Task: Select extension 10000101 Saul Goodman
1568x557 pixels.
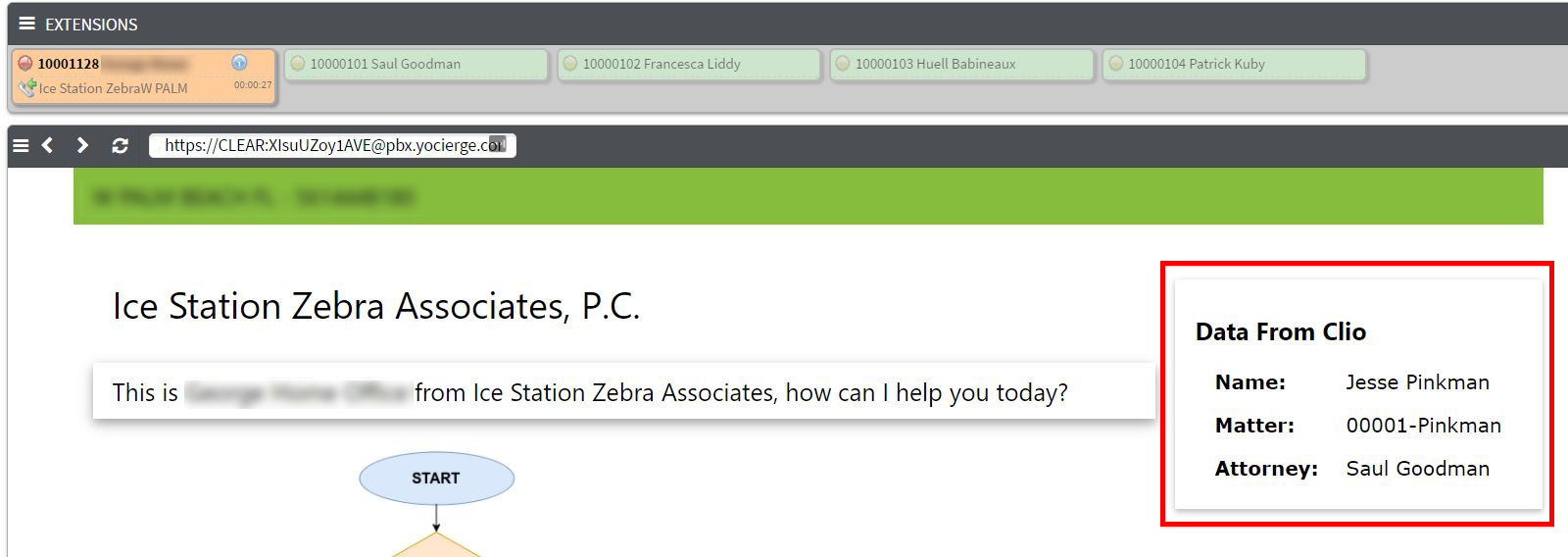Action: click(x=416, y=65)
